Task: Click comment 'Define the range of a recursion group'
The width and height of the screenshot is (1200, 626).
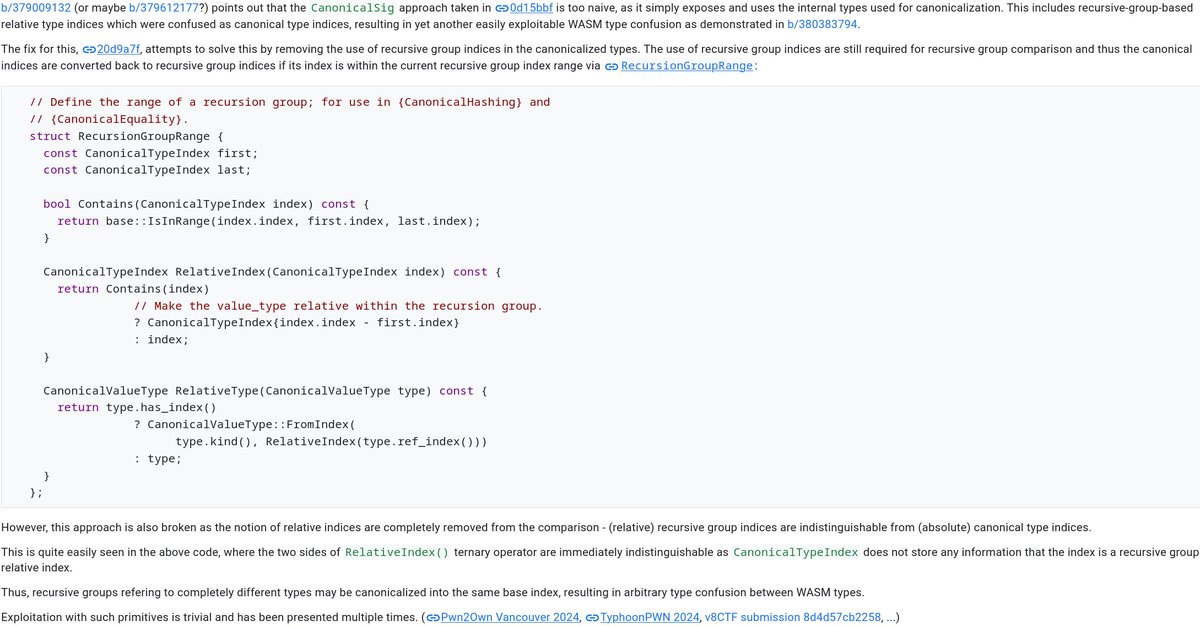Action: click(290, 102)
